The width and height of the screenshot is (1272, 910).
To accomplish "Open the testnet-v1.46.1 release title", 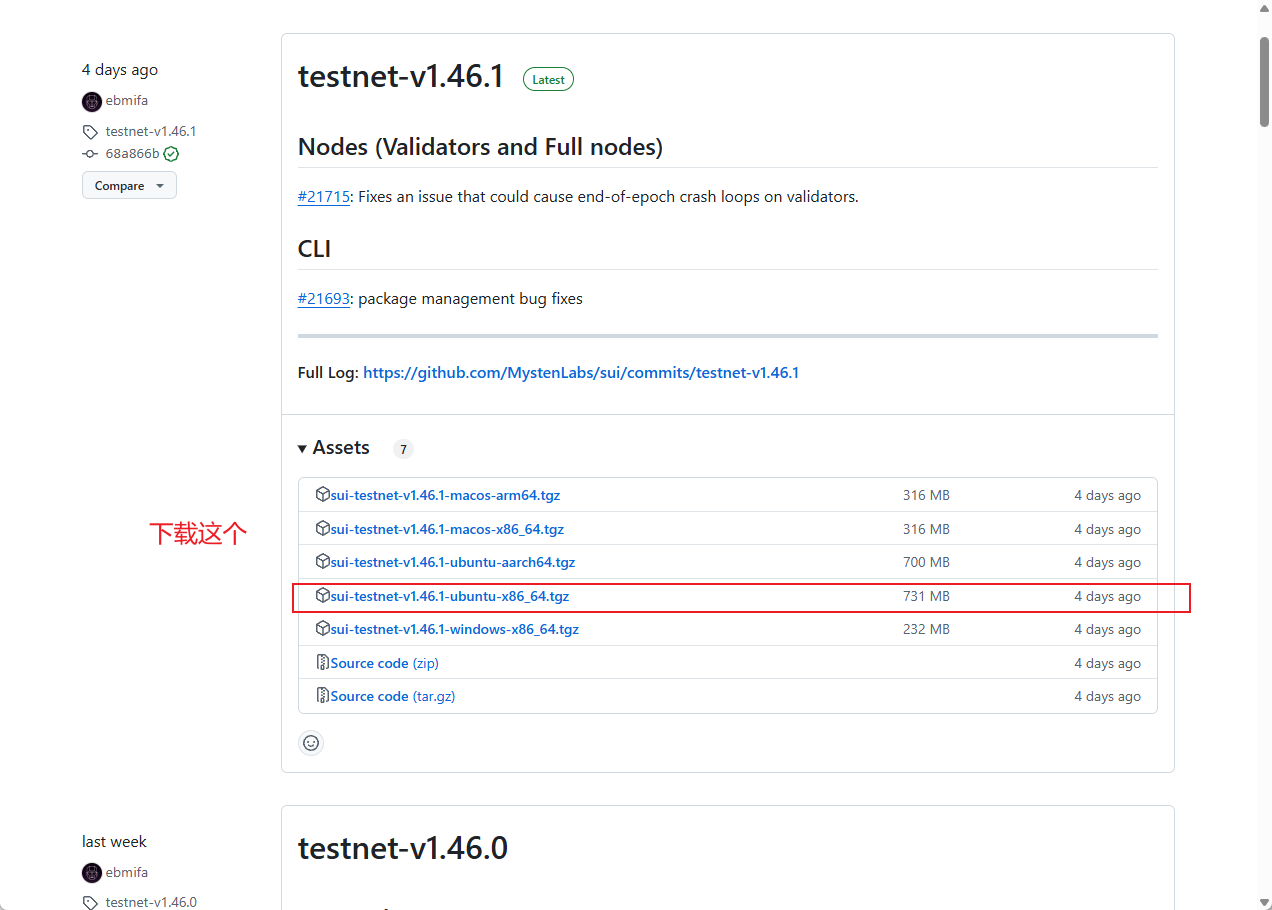I will coord(401,77).
